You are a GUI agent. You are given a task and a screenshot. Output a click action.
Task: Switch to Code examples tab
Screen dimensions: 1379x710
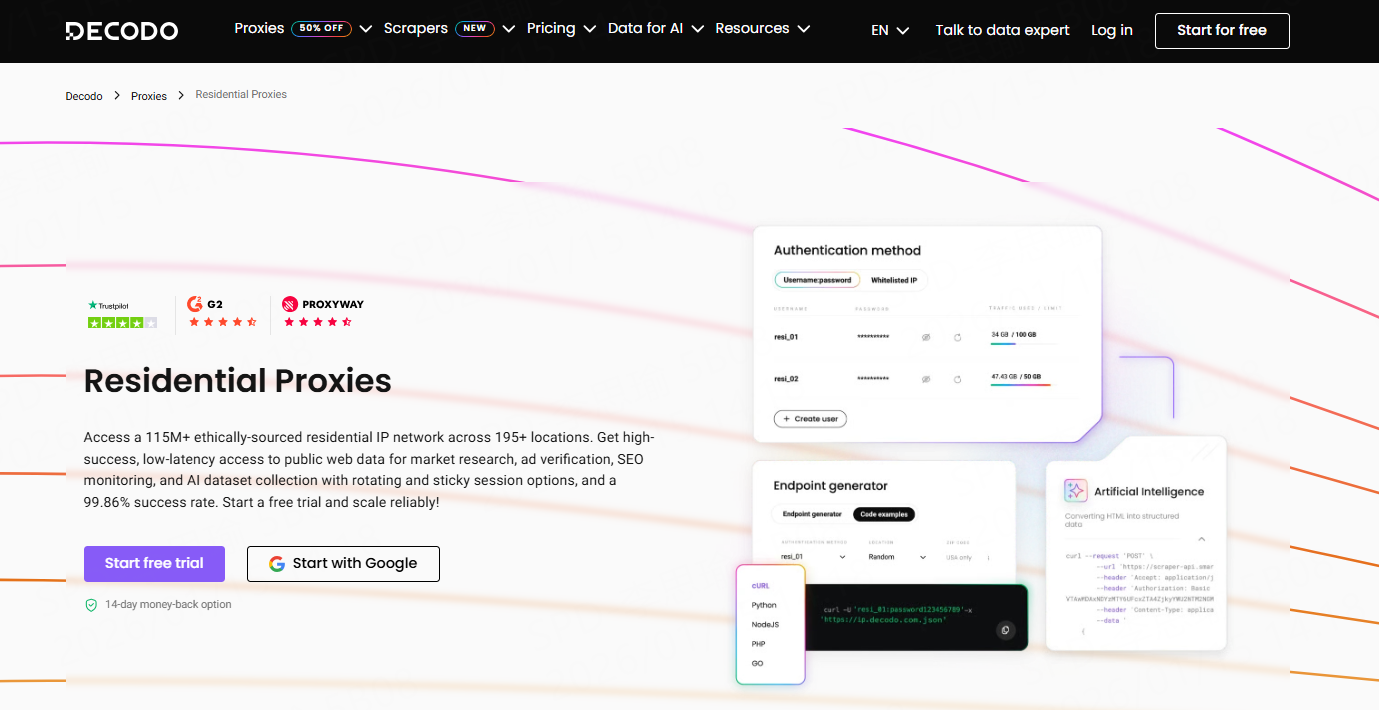883,514
